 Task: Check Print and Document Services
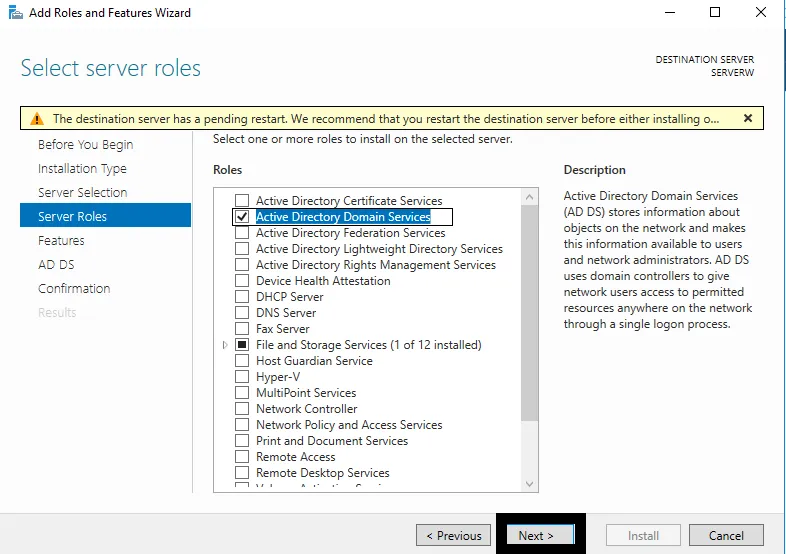coord(242,441)
